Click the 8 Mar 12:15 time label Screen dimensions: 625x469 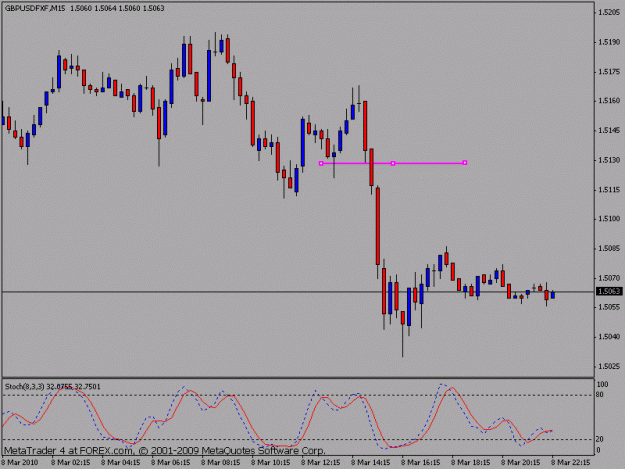coord(320,463)
